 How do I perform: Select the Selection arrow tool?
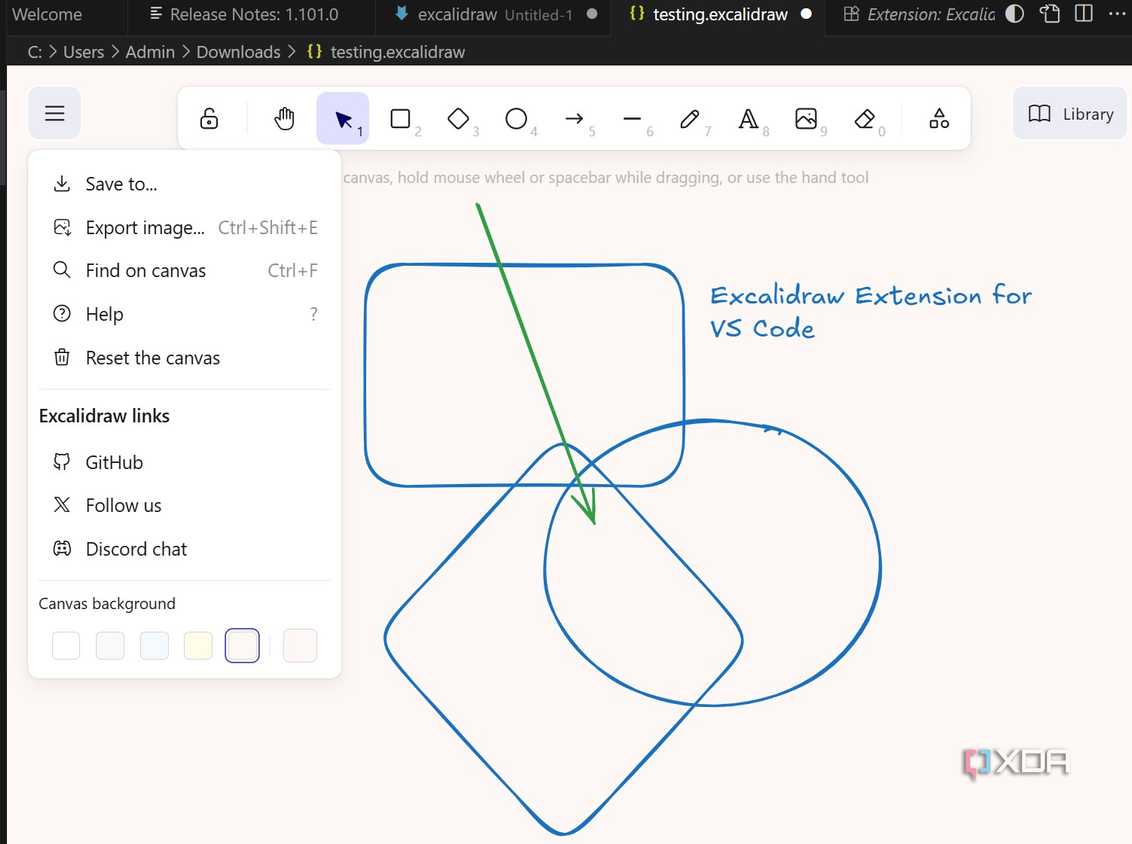click(343, 118)
